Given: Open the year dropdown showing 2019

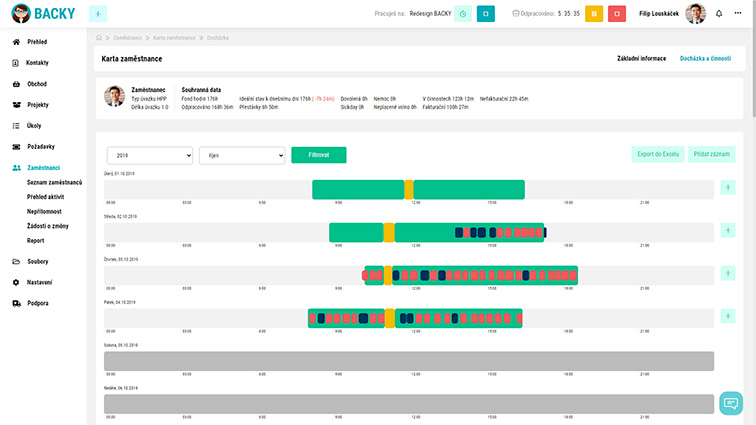Looking at the screenshot, I should point(149,155).
